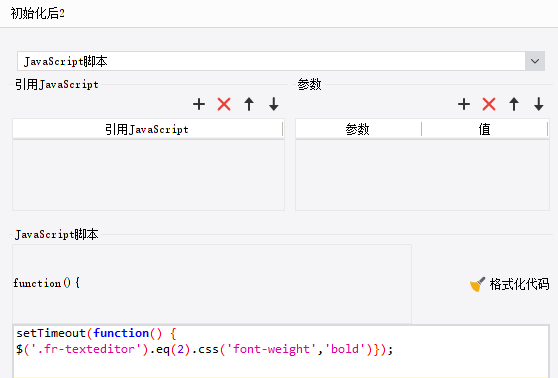This screenshot has height=378, width=558.
Task: Click inside the empty parameter table area
Action: coord(422,175)
